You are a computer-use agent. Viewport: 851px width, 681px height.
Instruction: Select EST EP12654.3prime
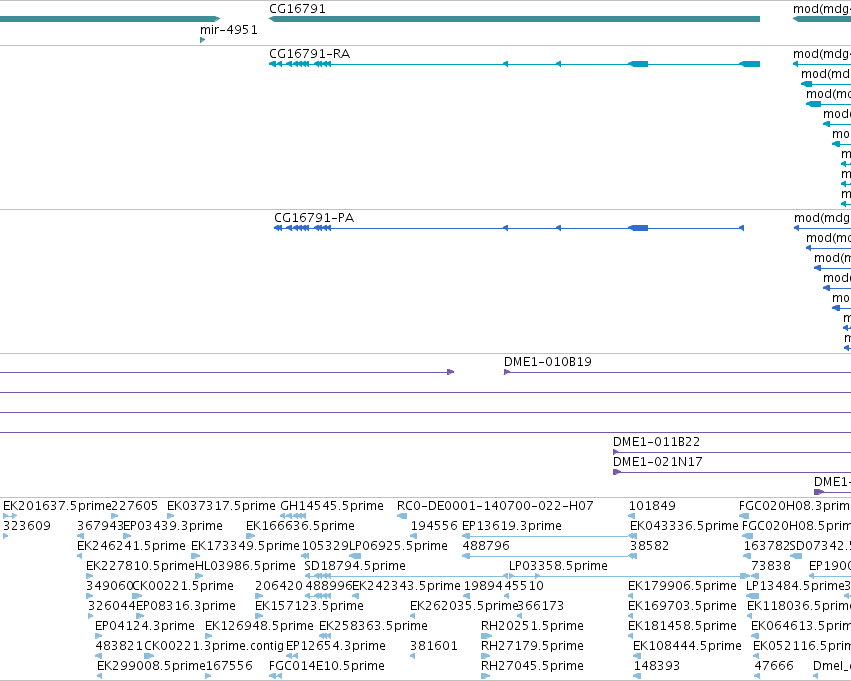coord(335,646)
